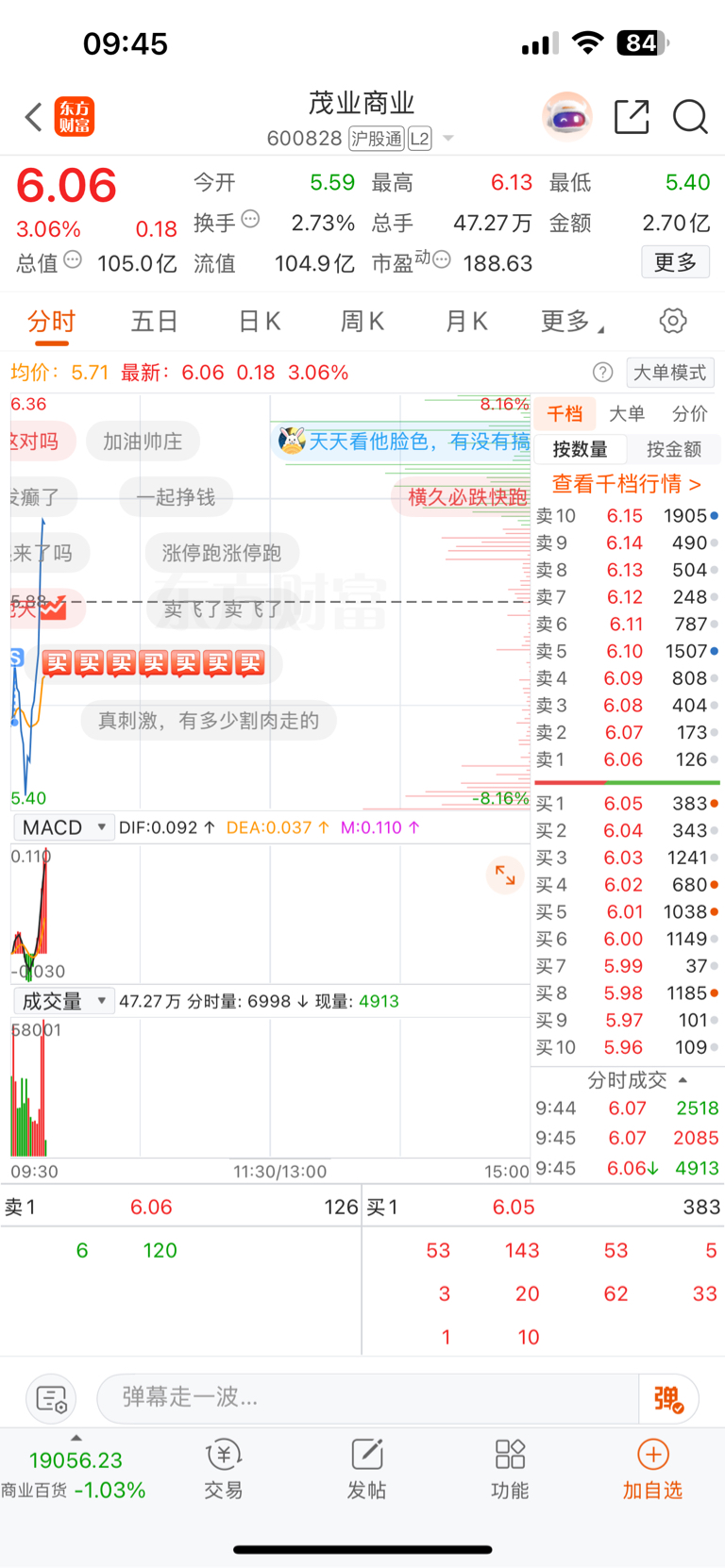Tap the 更多 quote details button
Image resolution: width=725 pixels, height=1568 pixels.
[x=675, y=262]
